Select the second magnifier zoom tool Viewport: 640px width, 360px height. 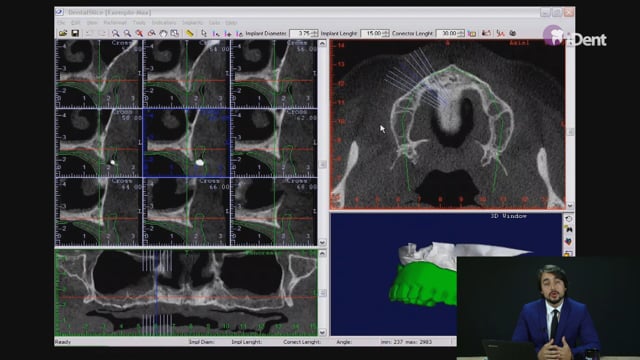tap(127, 33)
